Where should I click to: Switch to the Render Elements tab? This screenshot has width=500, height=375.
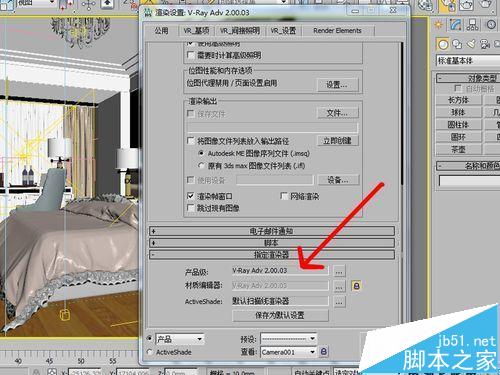(x=337, y=31)
